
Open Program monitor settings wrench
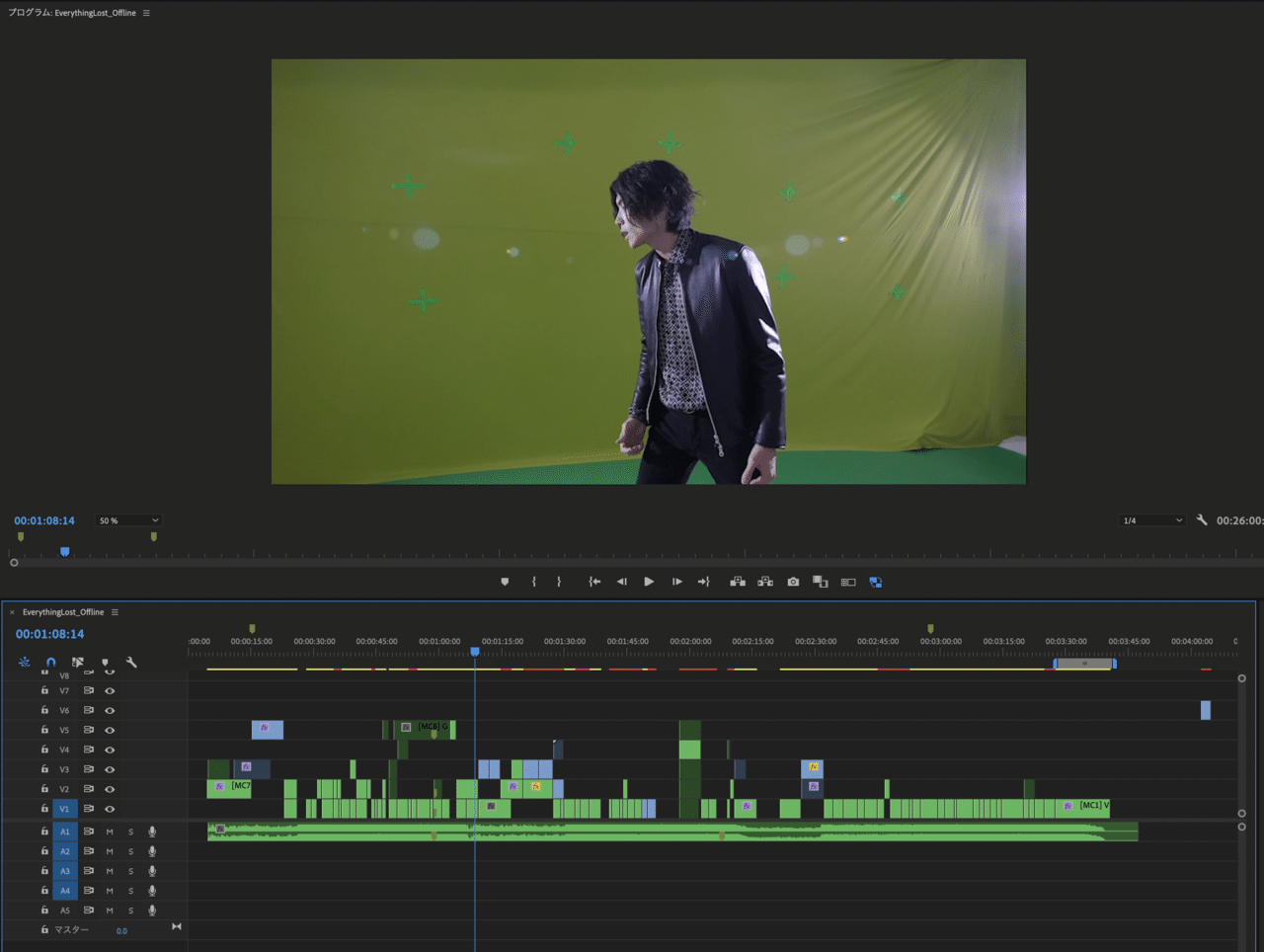pyautogui.click(x=1202, y=519)
